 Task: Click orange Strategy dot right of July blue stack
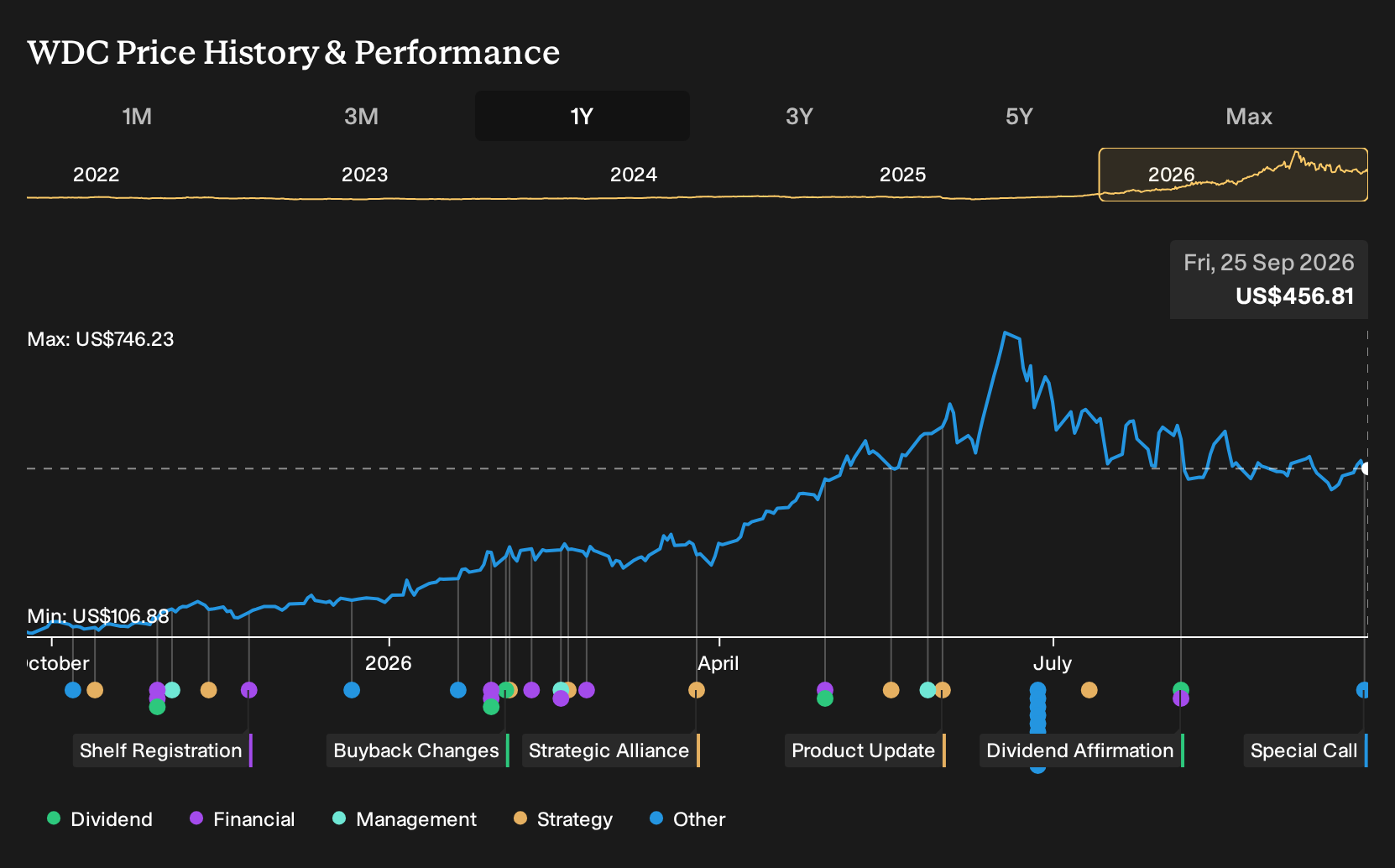coord(1089,690)
